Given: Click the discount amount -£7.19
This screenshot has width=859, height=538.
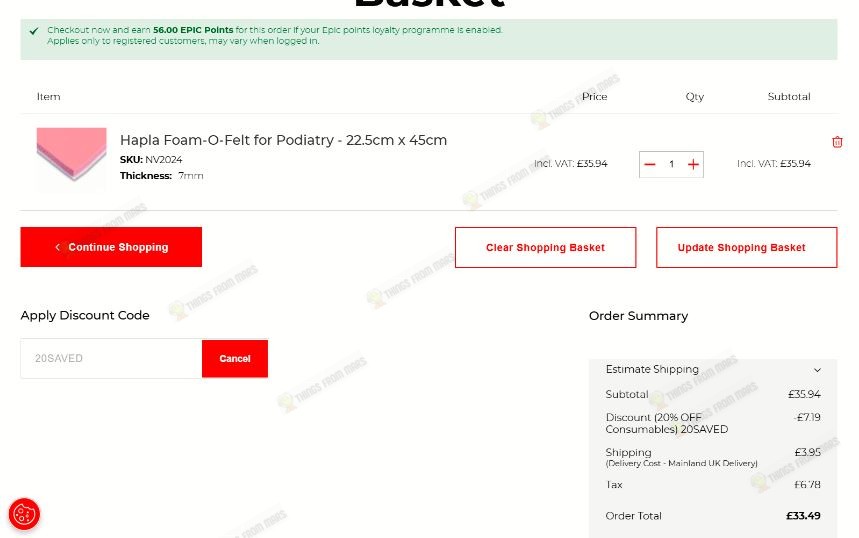Looking at the screenshot, I should click(807, 417).
